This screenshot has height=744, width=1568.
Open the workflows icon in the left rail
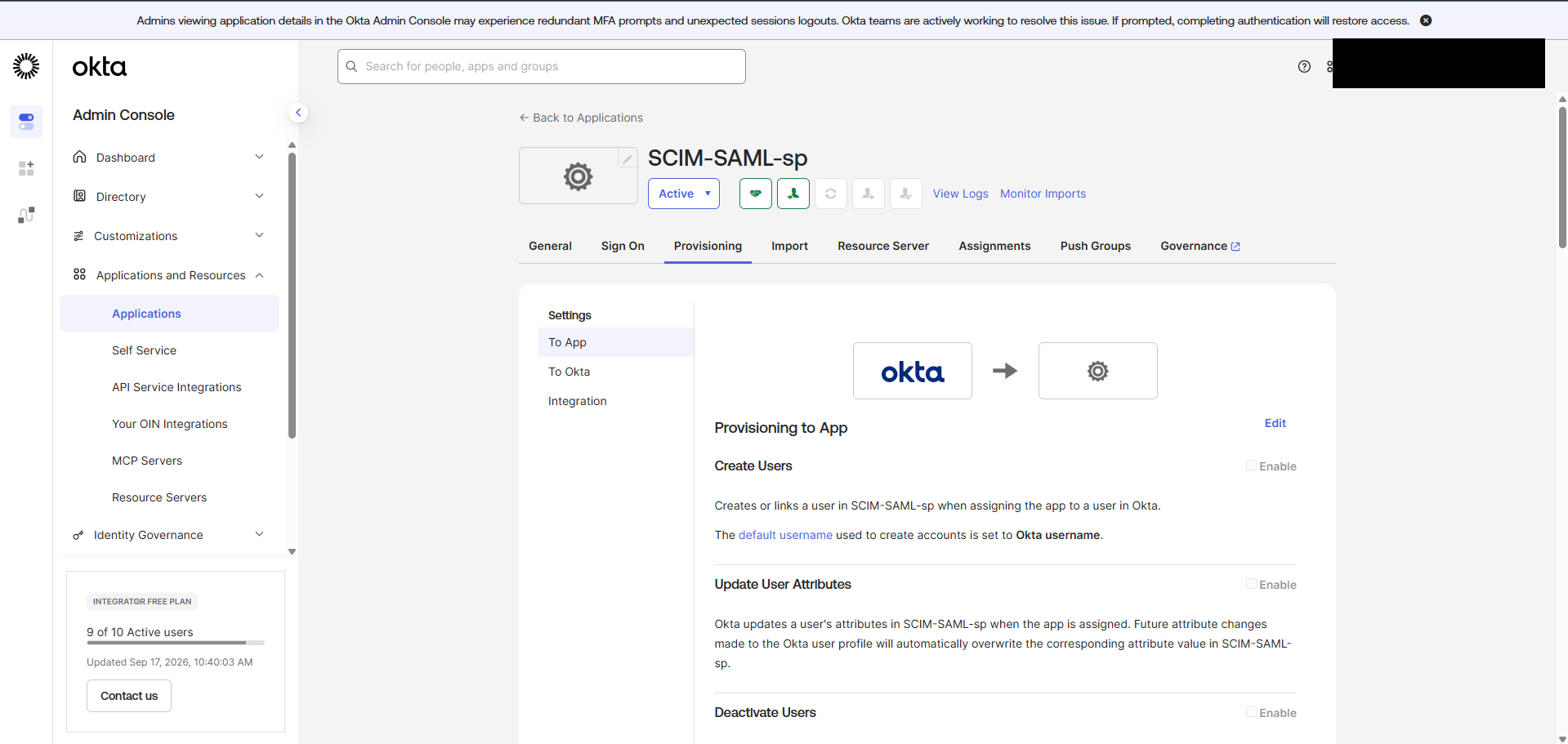point(26,215)
